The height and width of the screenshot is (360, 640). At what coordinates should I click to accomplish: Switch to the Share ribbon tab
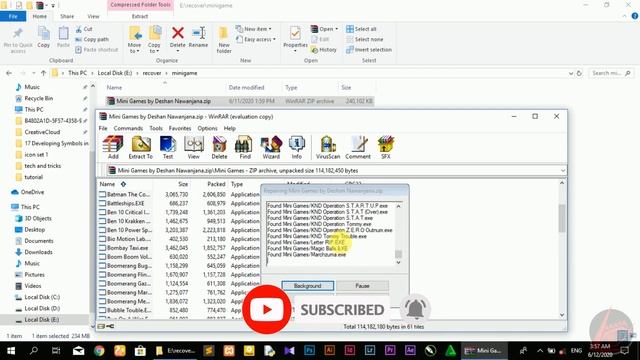67,16
